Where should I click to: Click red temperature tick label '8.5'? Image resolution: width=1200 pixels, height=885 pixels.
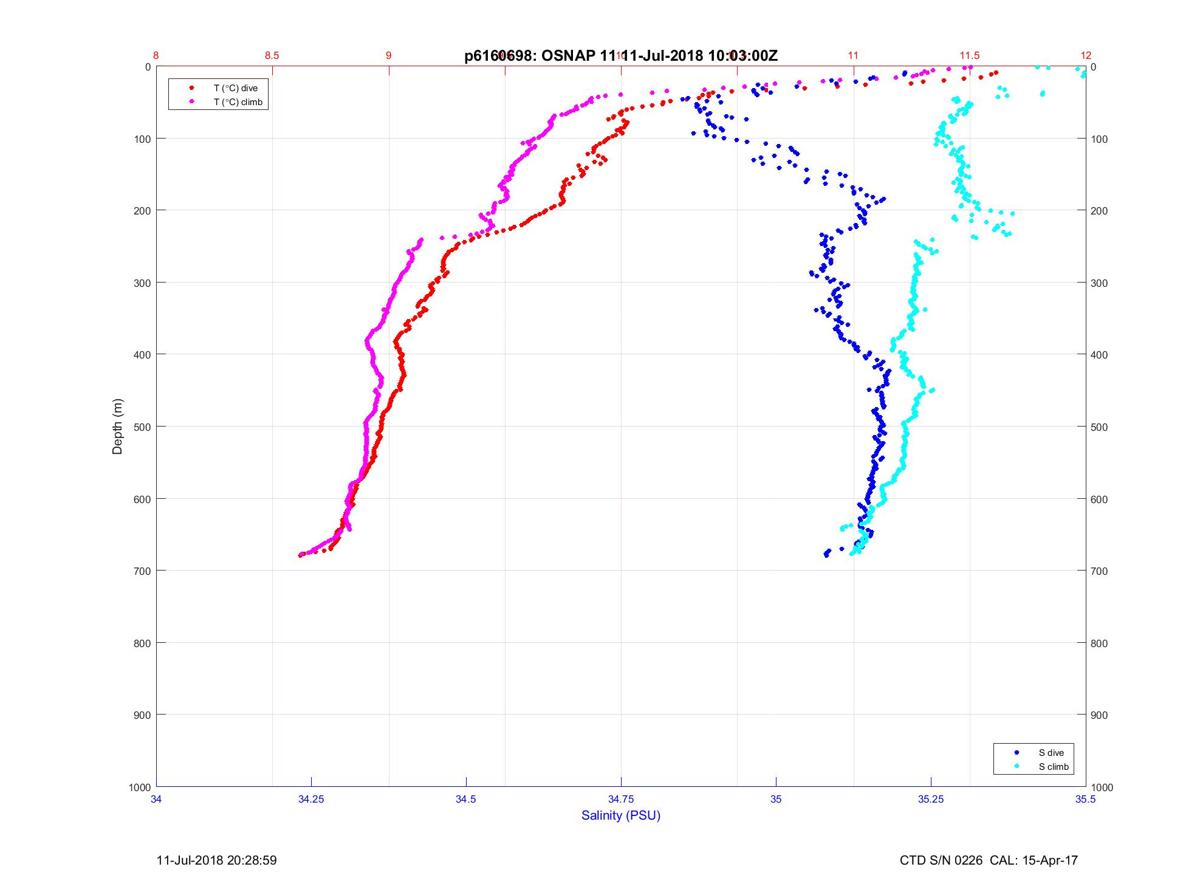(273, 55)
